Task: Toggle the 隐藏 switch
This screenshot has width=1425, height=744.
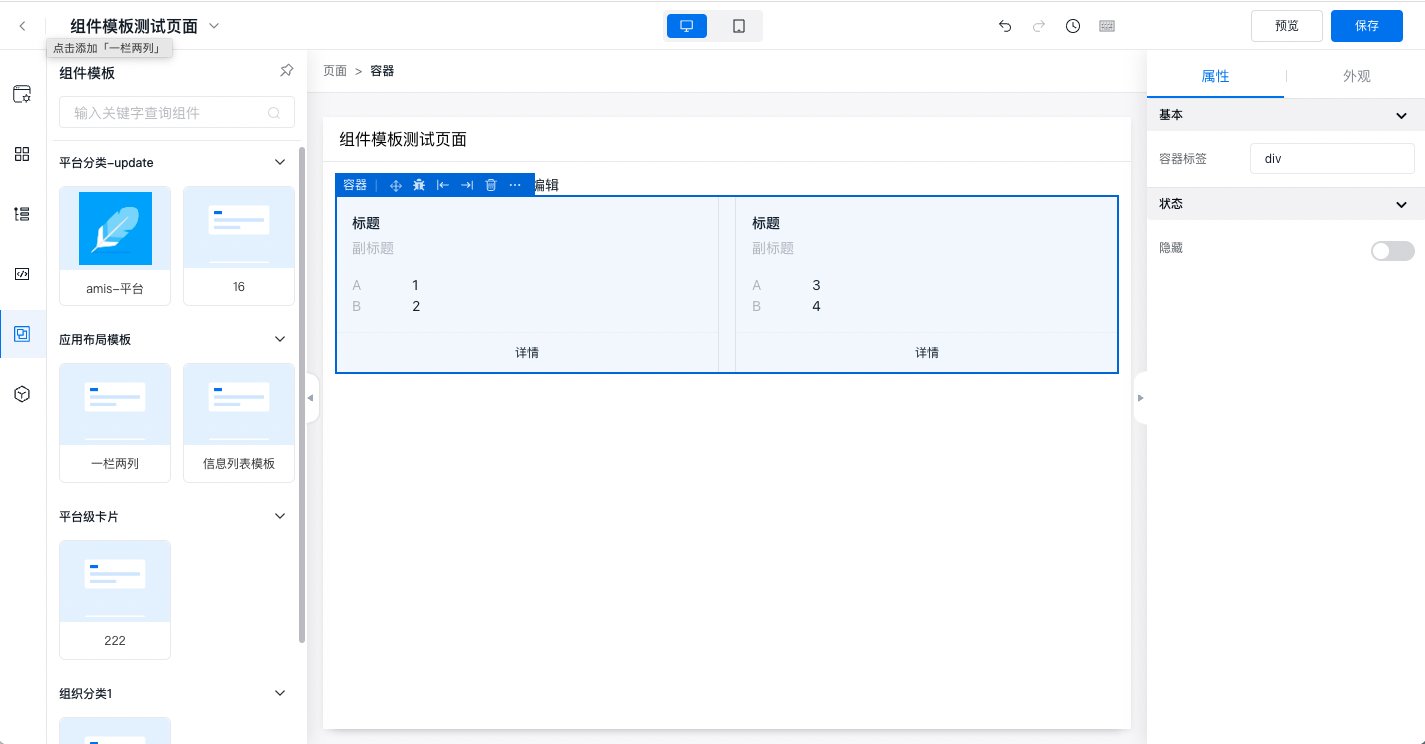Action: [1392, 250]
